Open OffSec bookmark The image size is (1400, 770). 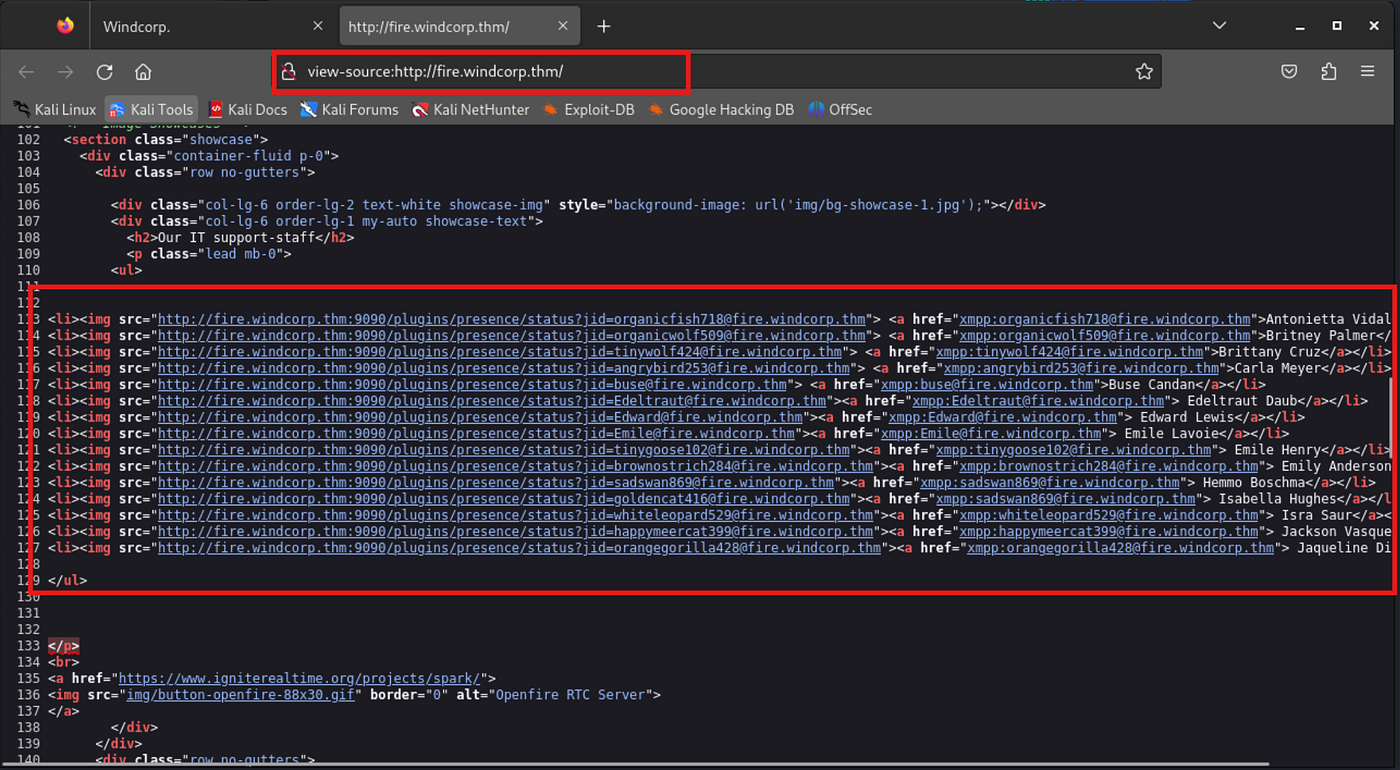(x=840, y=110)
